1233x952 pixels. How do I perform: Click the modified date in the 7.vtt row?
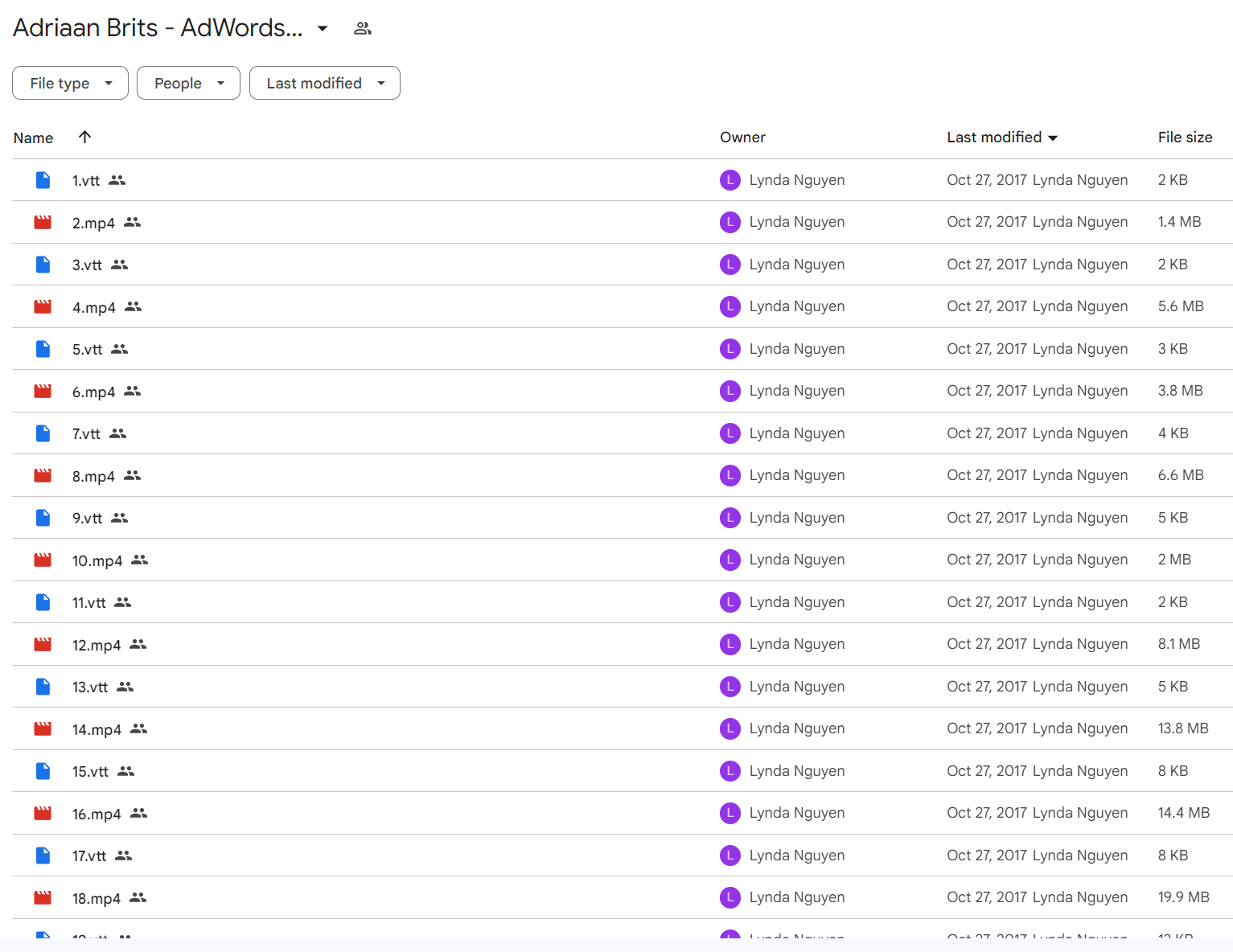pyautogui.click(x=987, y=433)
